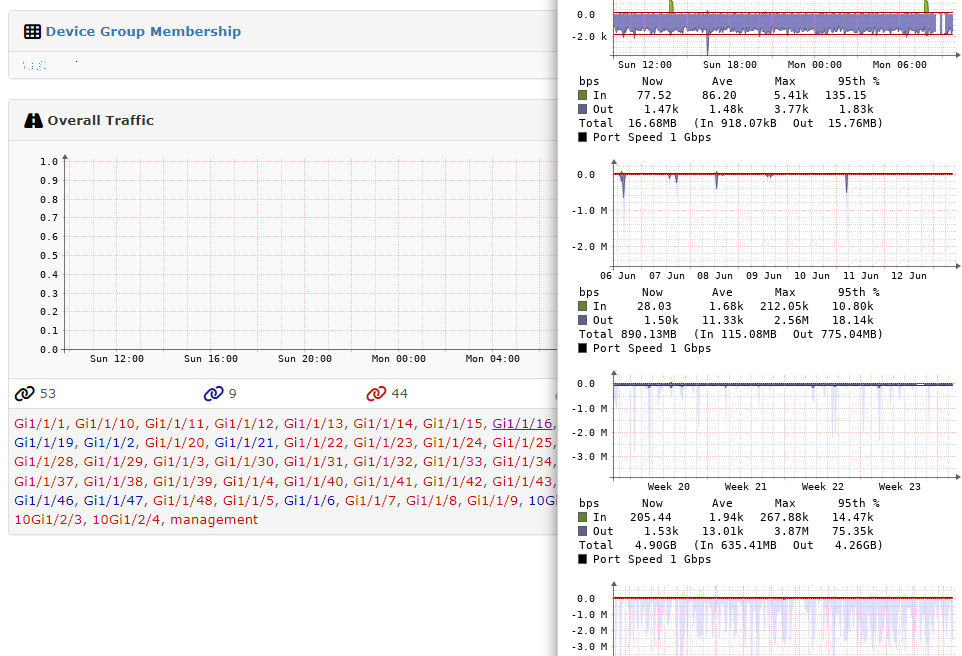Open the blue Gi1/1/6 port link
The image size is (962, 656).
pos(309,501)
